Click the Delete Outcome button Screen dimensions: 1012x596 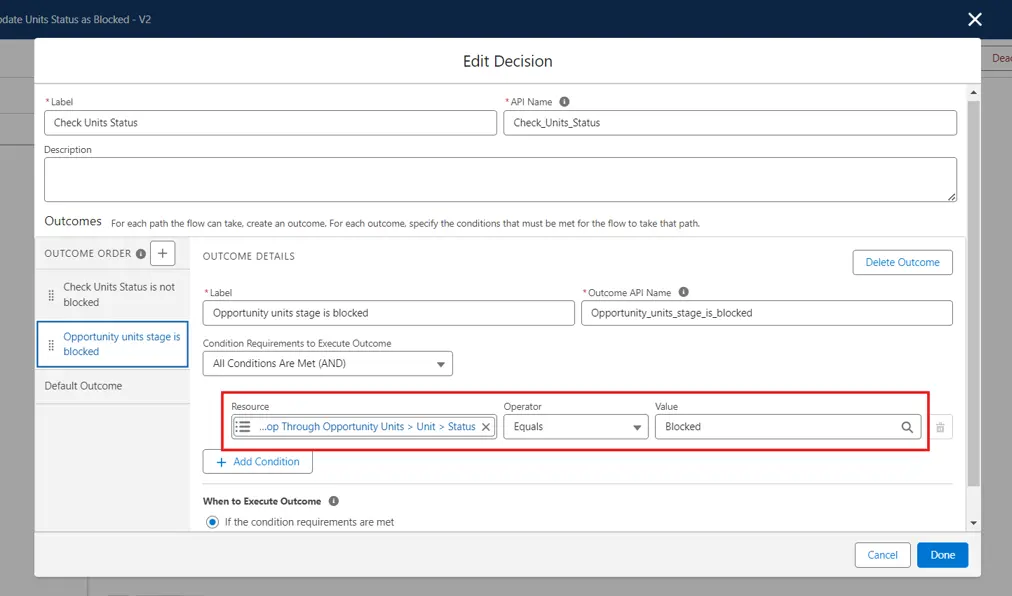[902, 262]
